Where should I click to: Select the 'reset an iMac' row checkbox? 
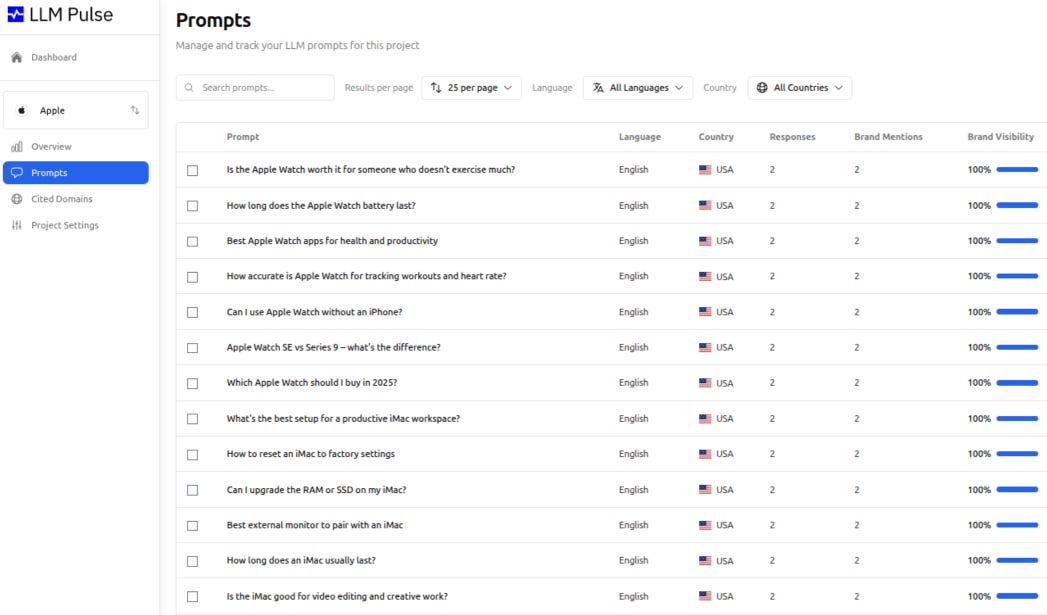192,454
